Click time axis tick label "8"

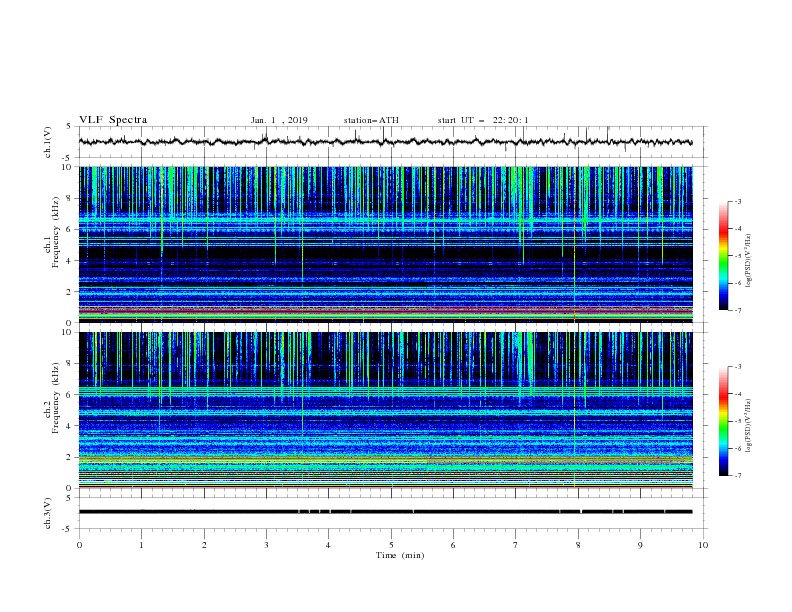tap(578, 545)
